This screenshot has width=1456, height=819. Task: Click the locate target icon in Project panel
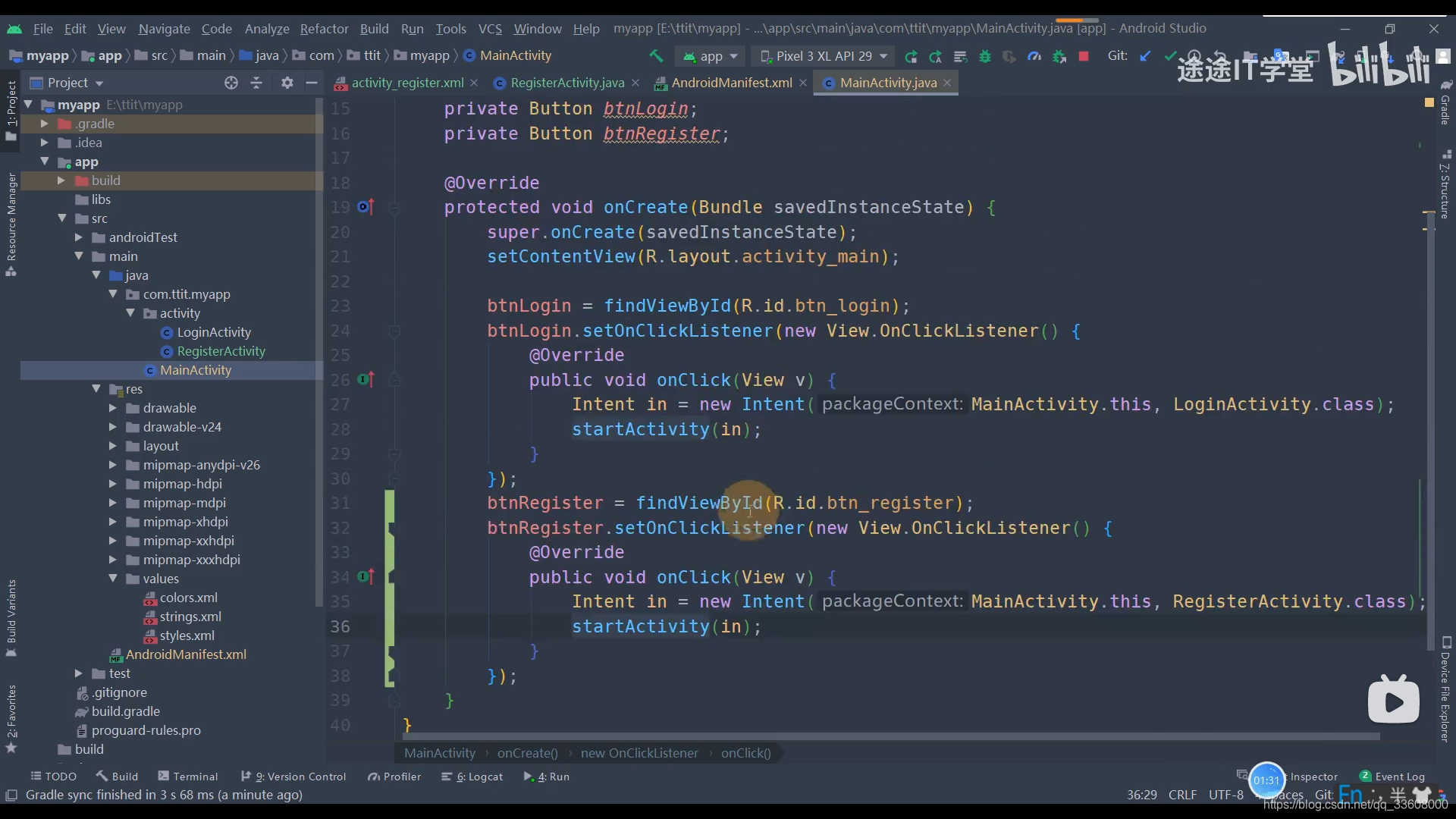coord(231,83)
